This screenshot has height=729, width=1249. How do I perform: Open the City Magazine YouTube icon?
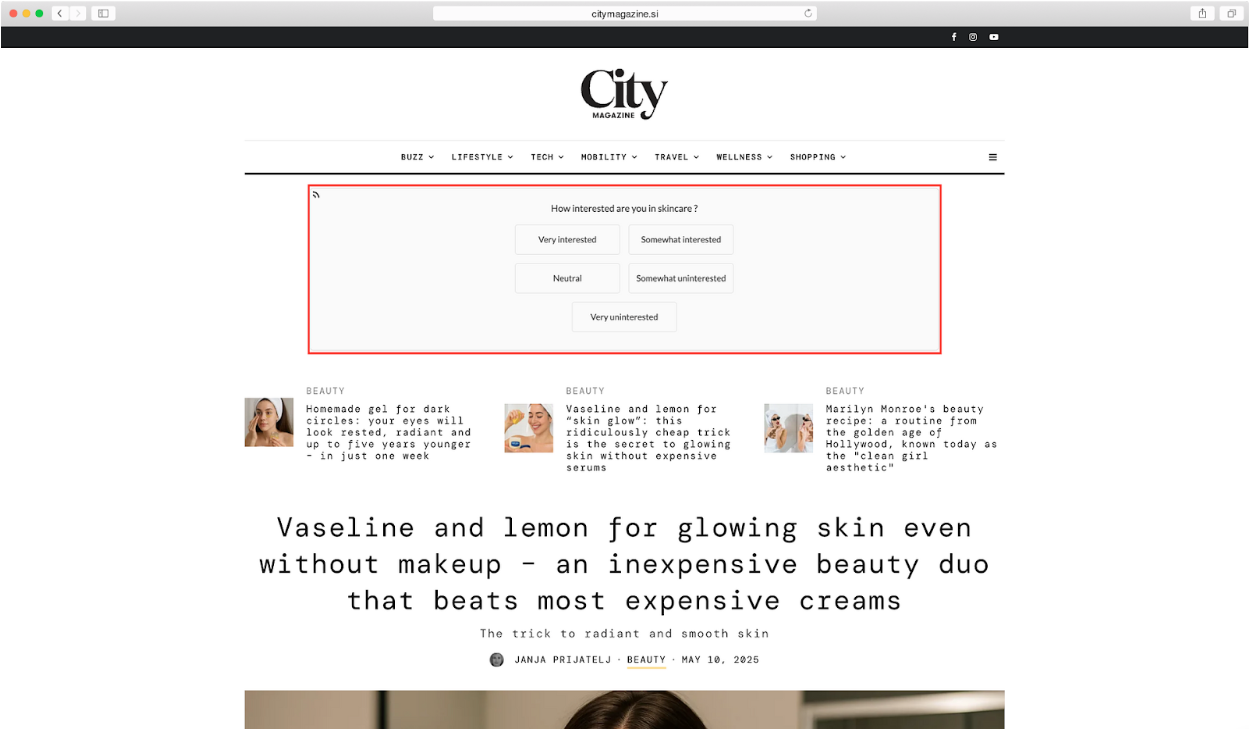[x=994, y=37]
